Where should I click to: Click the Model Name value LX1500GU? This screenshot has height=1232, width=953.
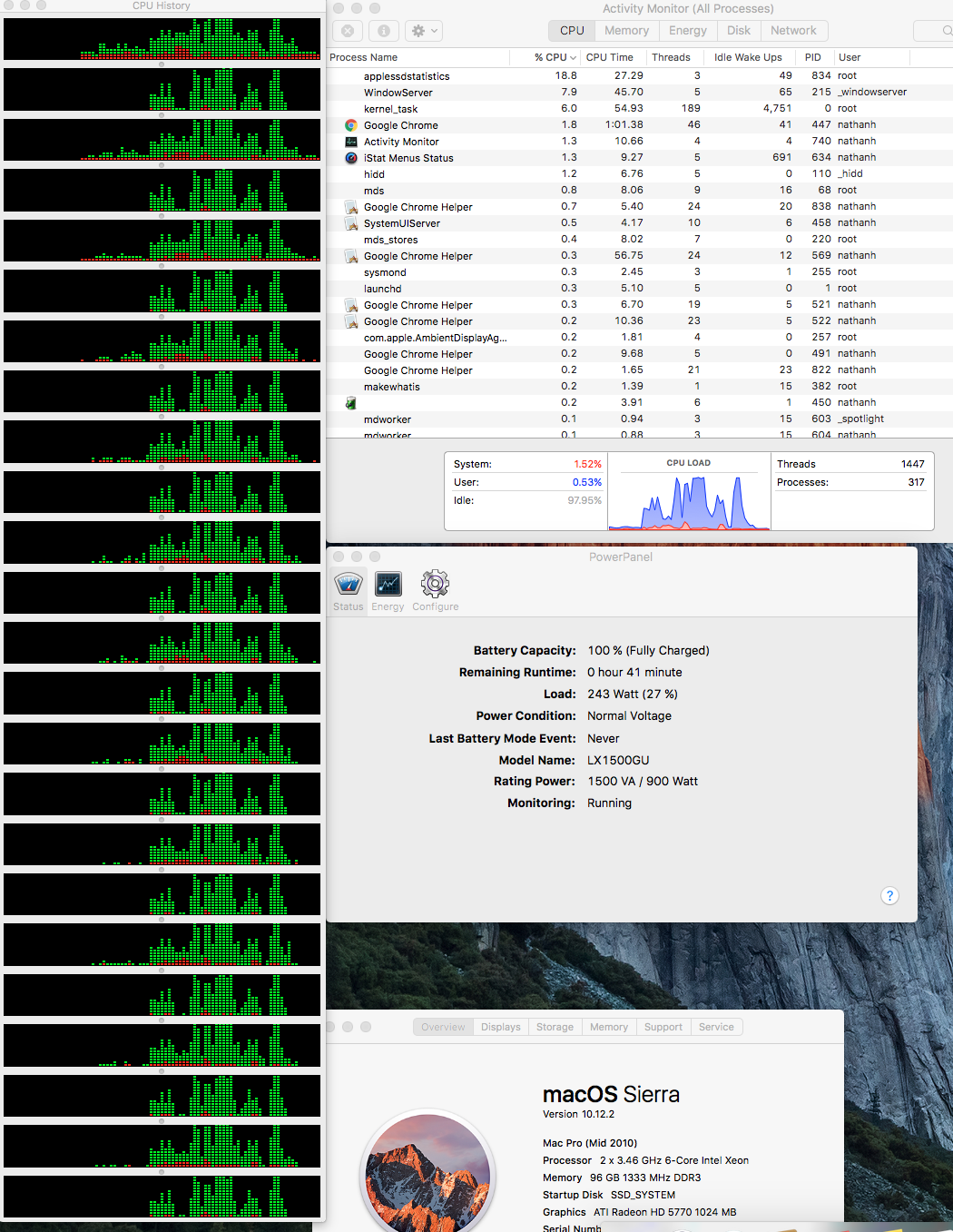click(x=618, y=761)
